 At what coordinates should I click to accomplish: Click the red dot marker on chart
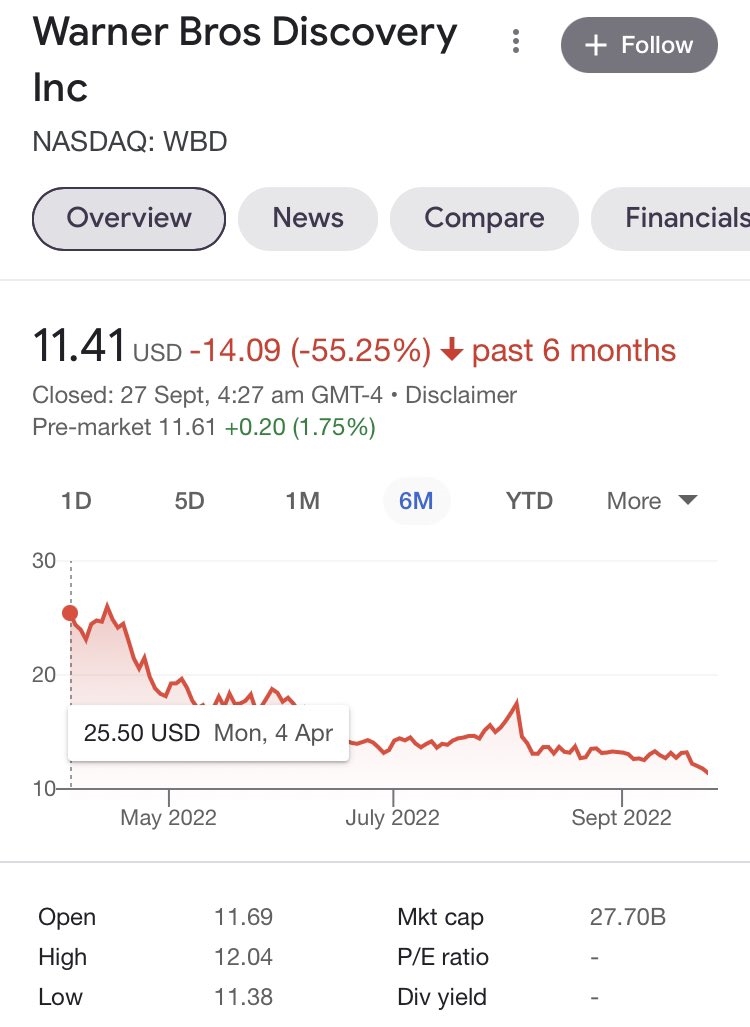point(70,614)
